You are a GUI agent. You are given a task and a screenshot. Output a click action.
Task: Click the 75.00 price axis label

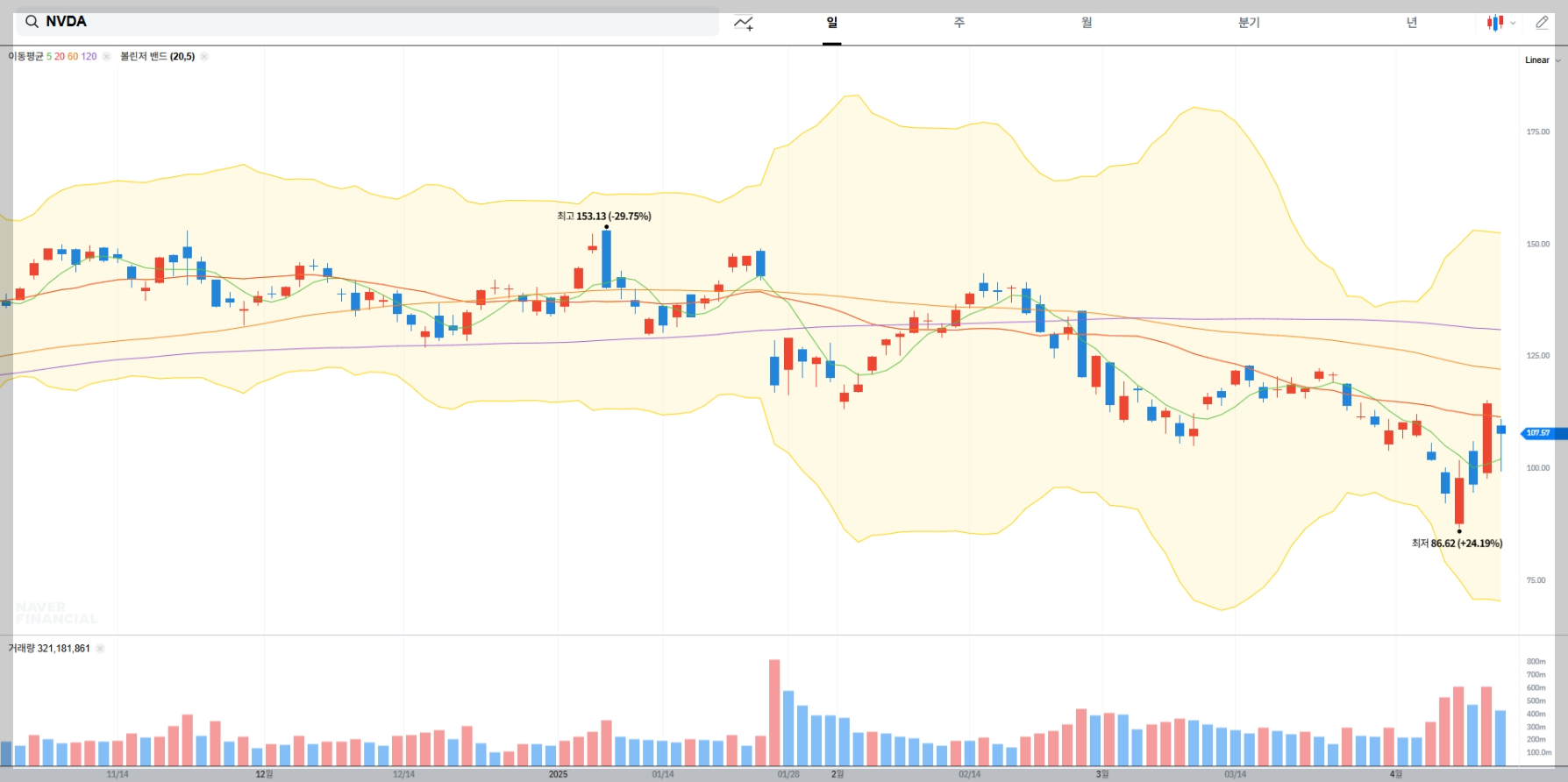(x=1536, y=580)
